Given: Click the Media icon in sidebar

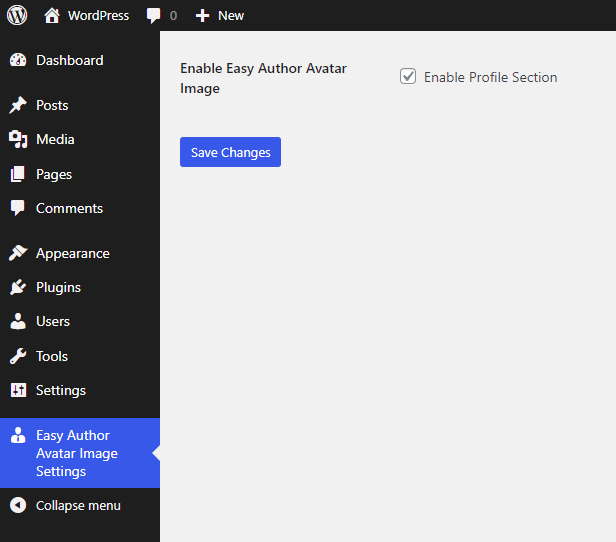Looking at the screenshot, I should (18, 139).
